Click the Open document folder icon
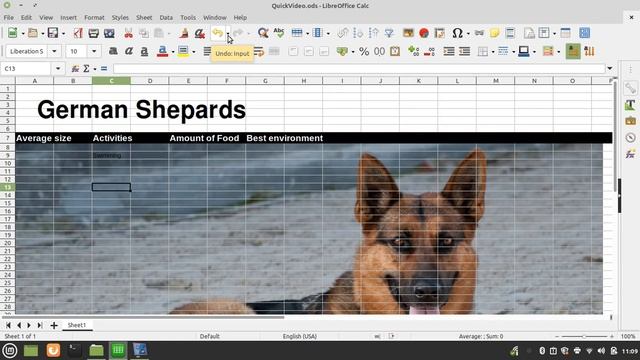 33,33
